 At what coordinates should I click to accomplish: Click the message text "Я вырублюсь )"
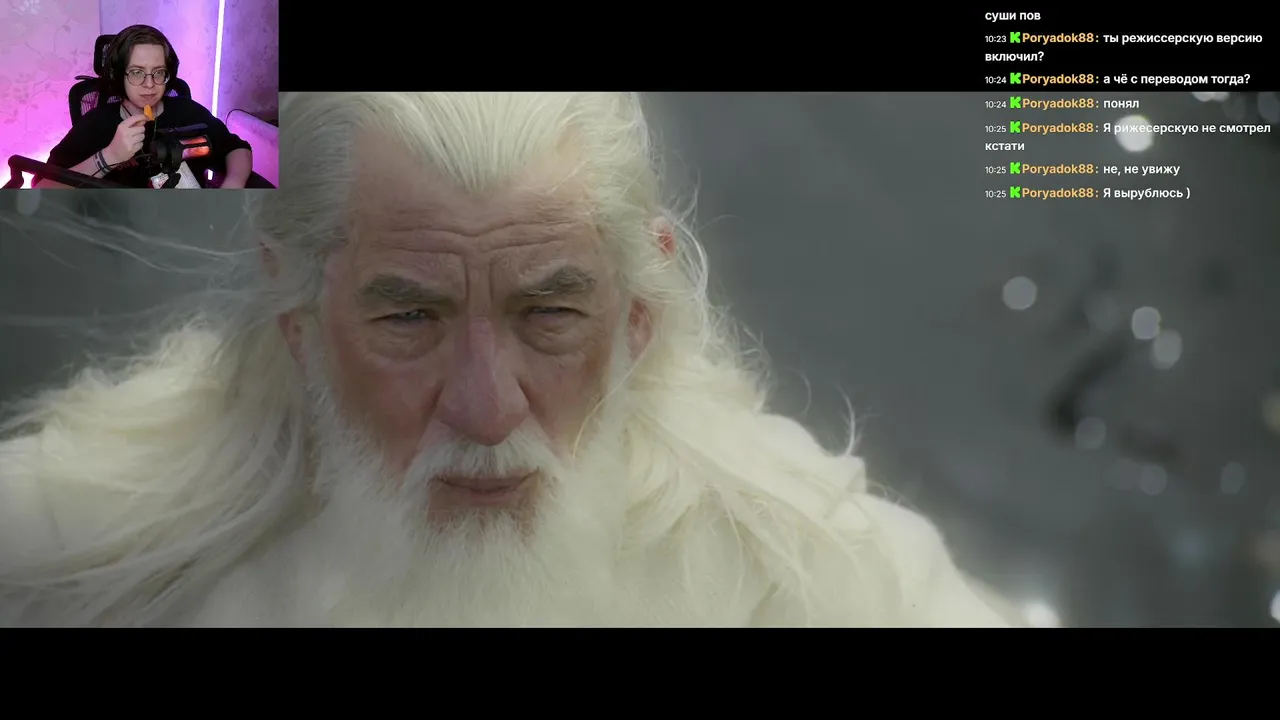point(1146,193)
